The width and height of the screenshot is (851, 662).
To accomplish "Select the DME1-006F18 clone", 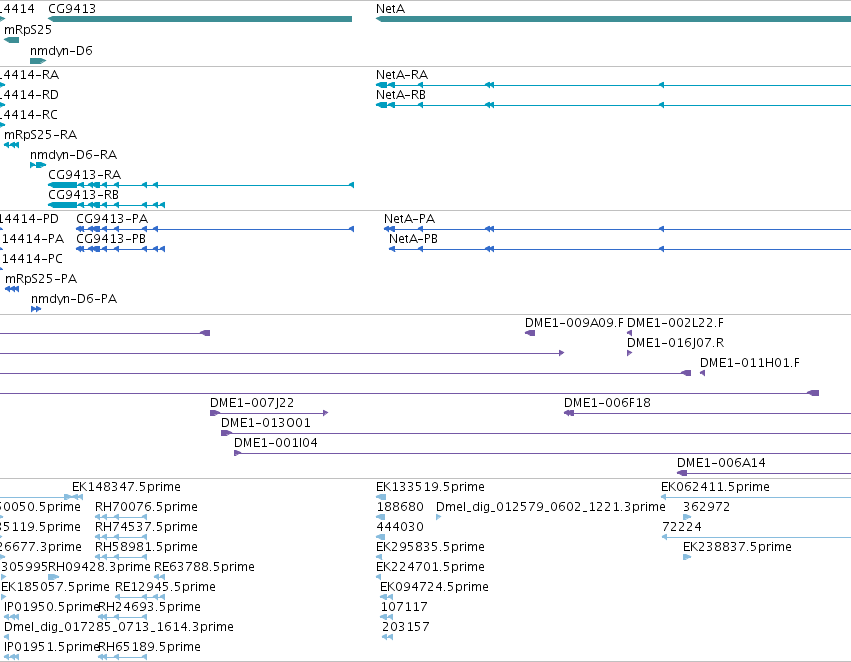I will click(x=707, y=413).
